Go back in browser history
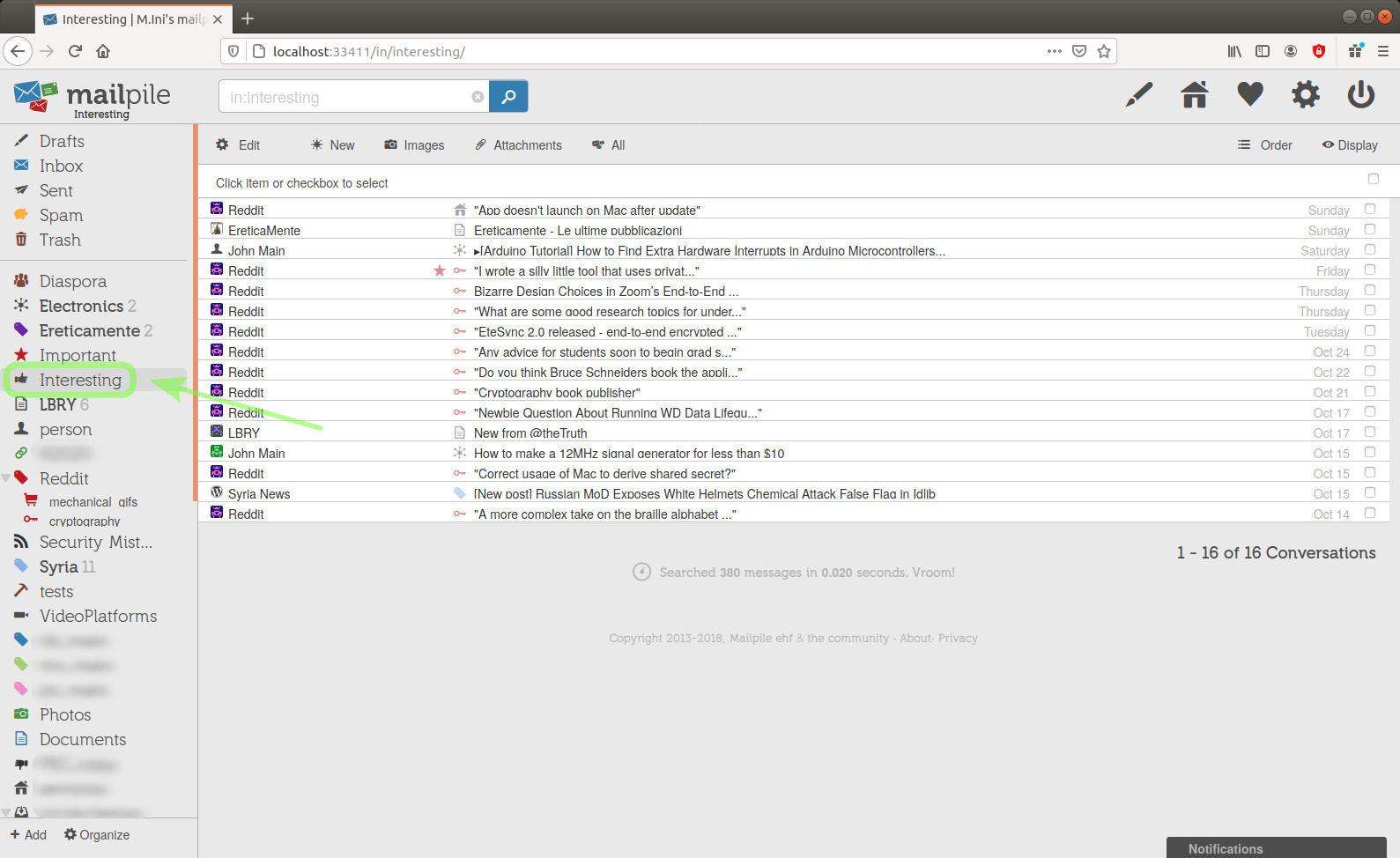 click(19, 51)
